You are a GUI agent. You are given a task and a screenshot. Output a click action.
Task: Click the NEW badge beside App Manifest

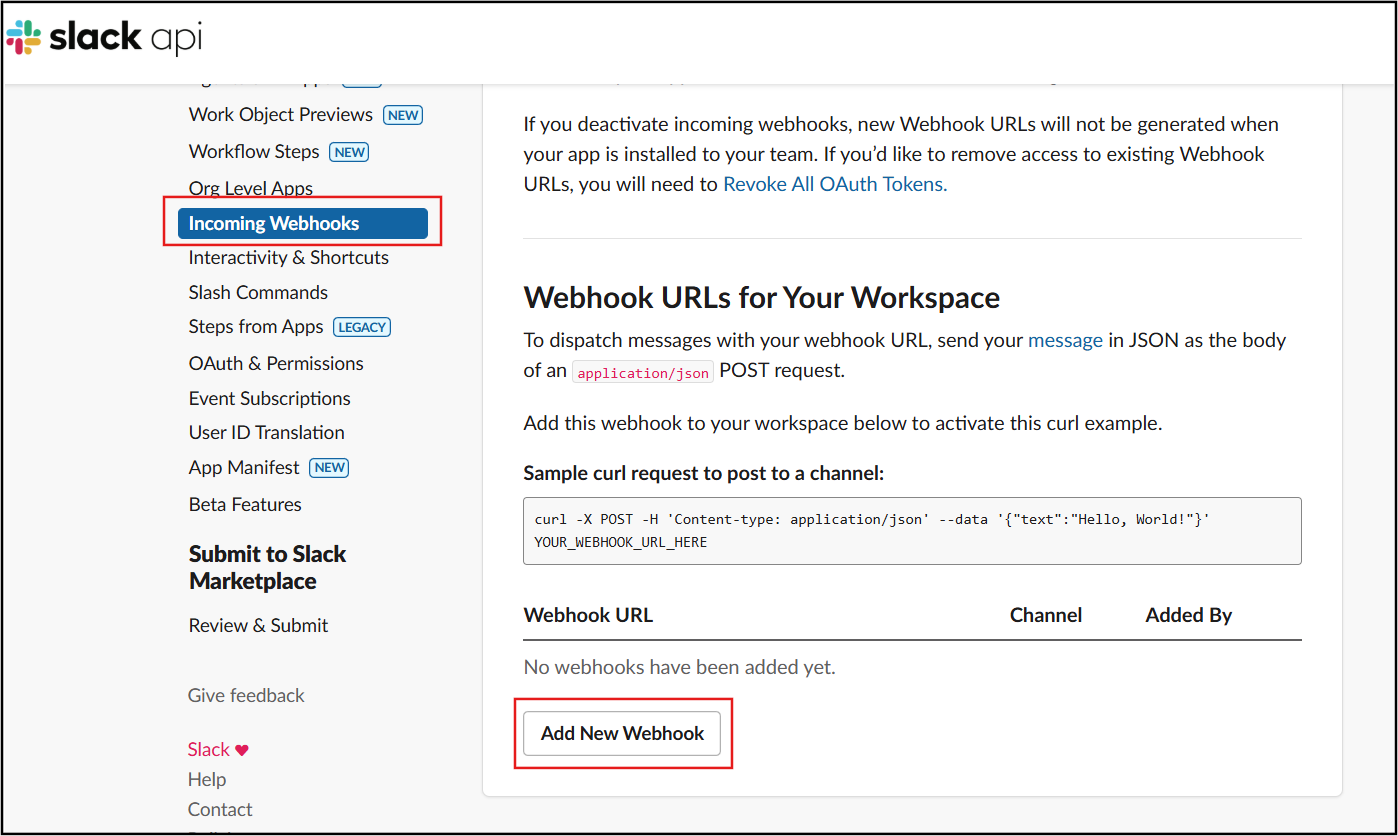coord(329,468)
